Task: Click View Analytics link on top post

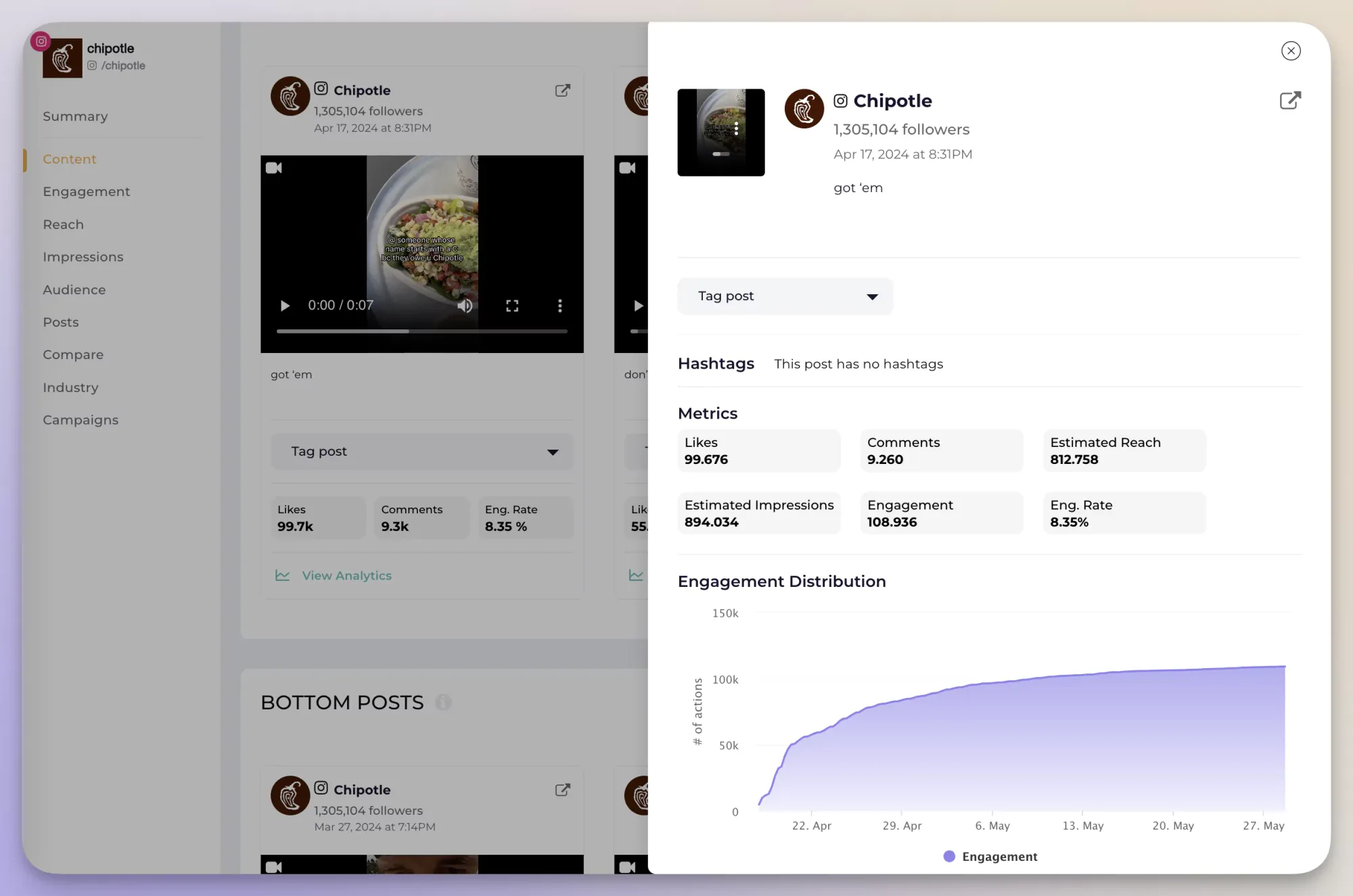Action: [346, 575]
